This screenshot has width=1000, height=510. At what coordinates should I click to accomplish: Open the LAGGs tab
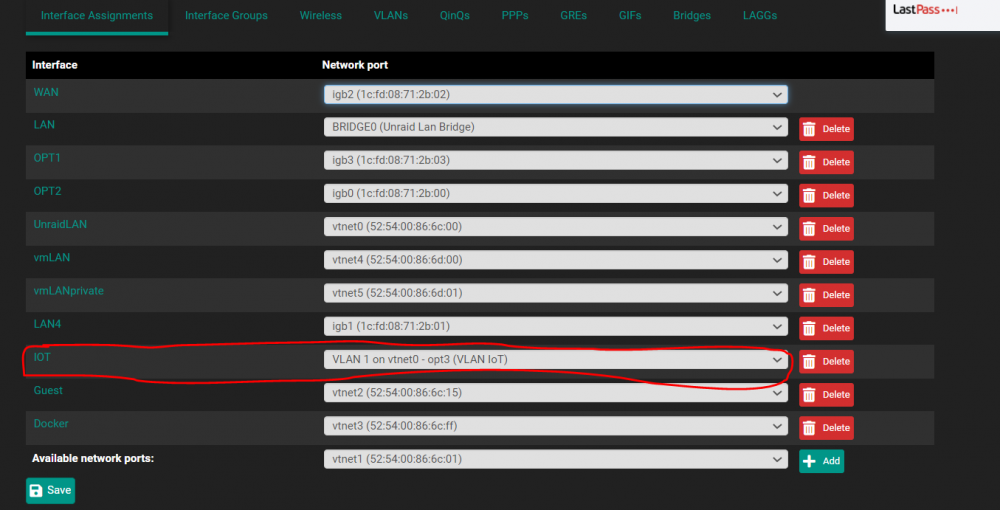point(760,15)
